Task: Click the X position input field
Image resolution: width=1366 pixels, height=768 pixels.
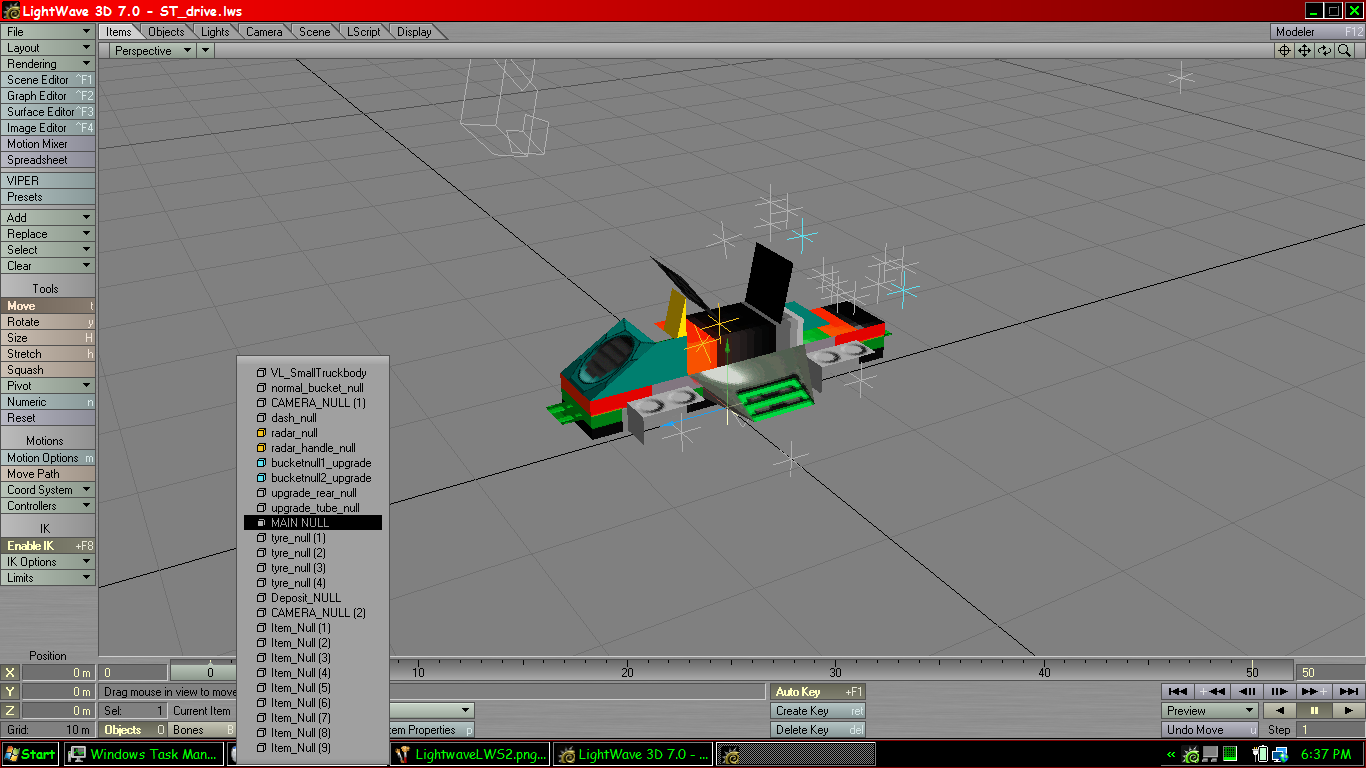Action: (58, 673)
